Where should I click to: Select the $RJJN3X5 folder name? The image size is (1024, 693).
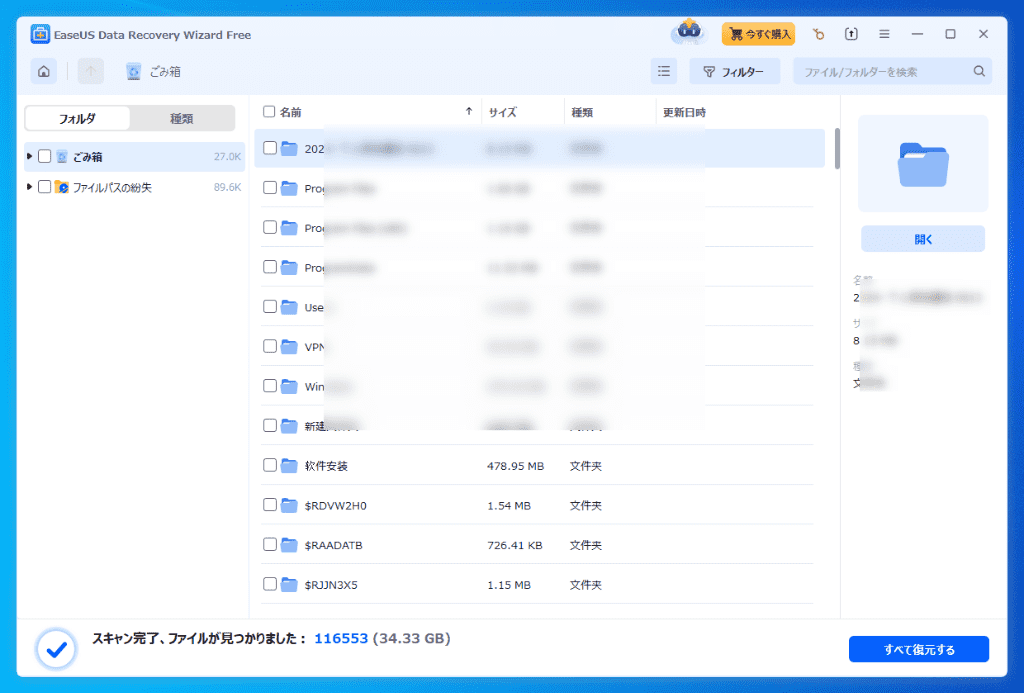coord(331,585)
